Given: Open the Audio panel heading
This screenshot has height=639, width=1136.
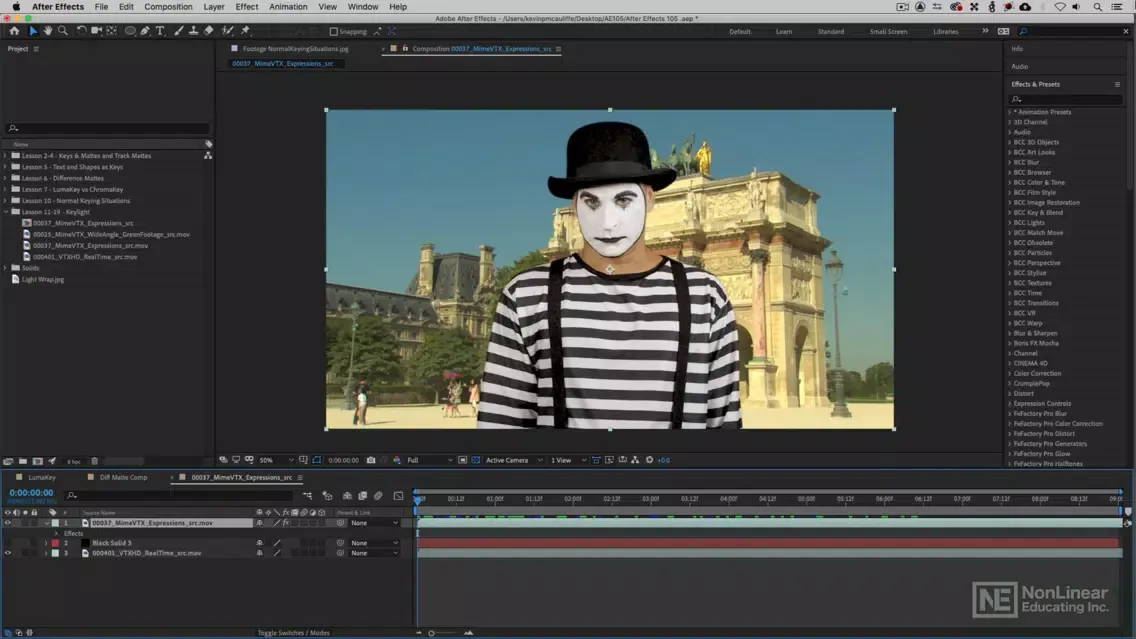Looking at the screenshot, I should [x=1019, y=67].
